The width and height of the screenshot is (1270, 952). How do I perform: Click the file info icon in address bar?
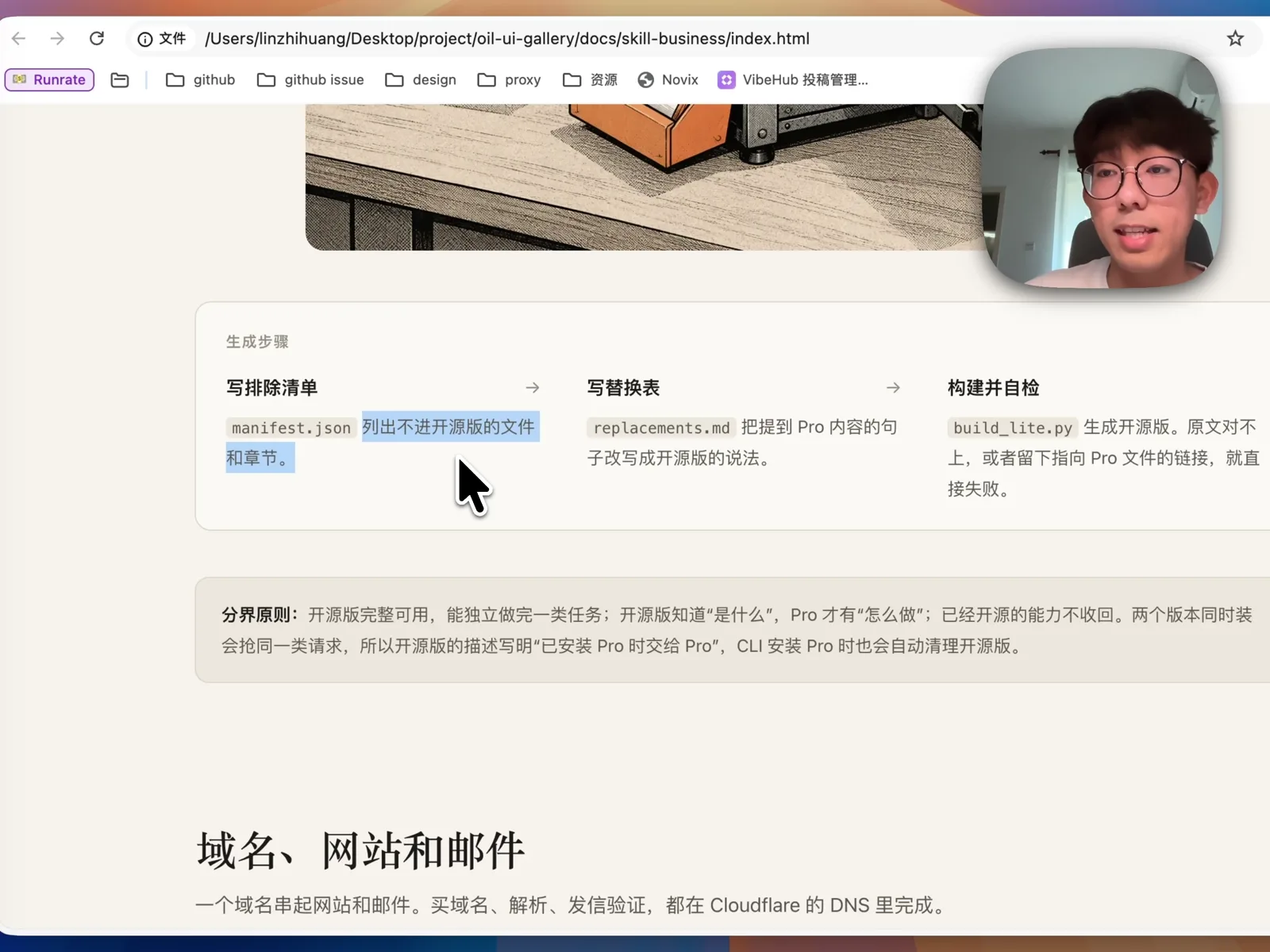(145, 39)
